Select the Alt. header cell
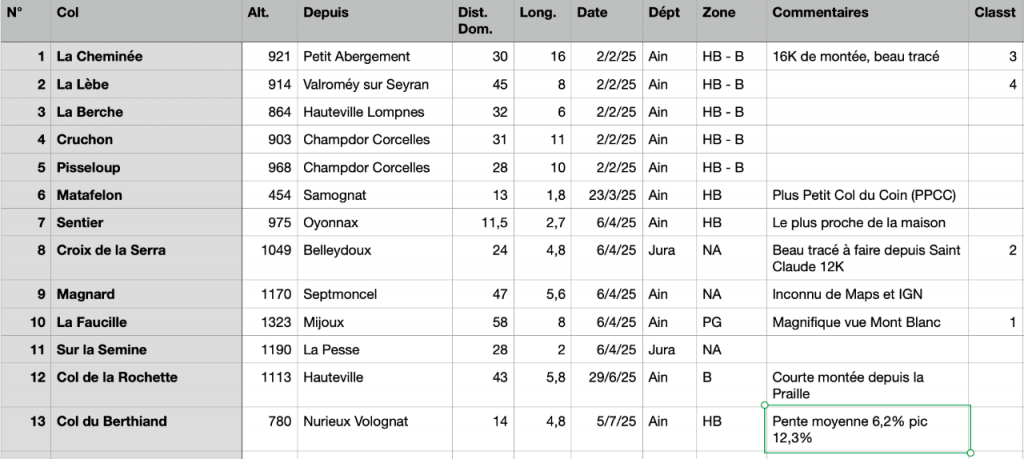The height and width of the screenshot is (459, 1024). coord(270,21)
